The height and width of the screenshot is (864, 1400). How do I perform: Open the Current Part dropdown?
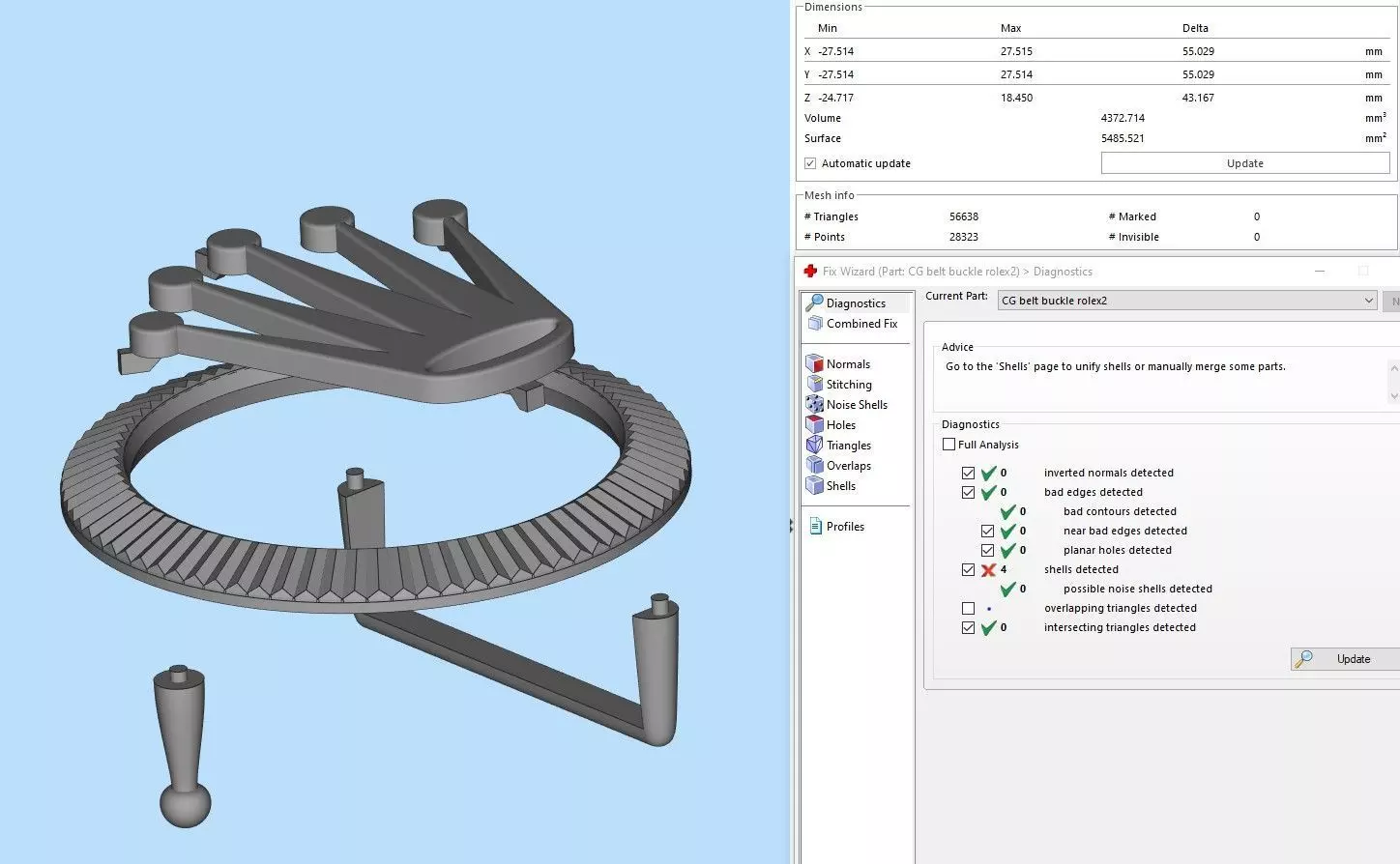(1186, 301)
